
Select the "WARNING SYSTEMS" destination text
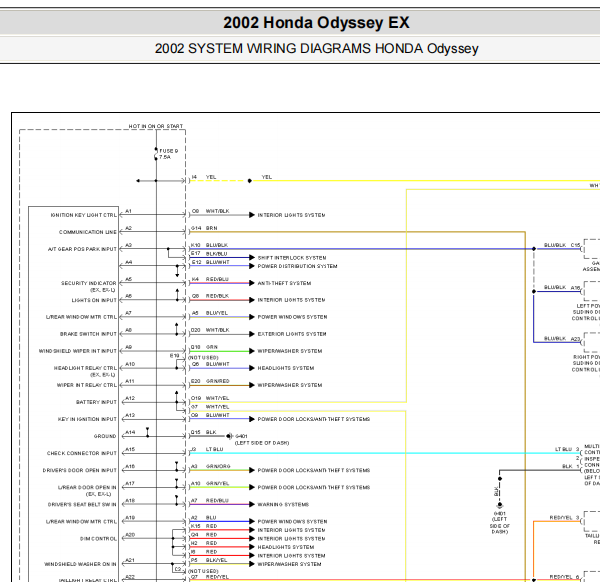pos(283,505)
